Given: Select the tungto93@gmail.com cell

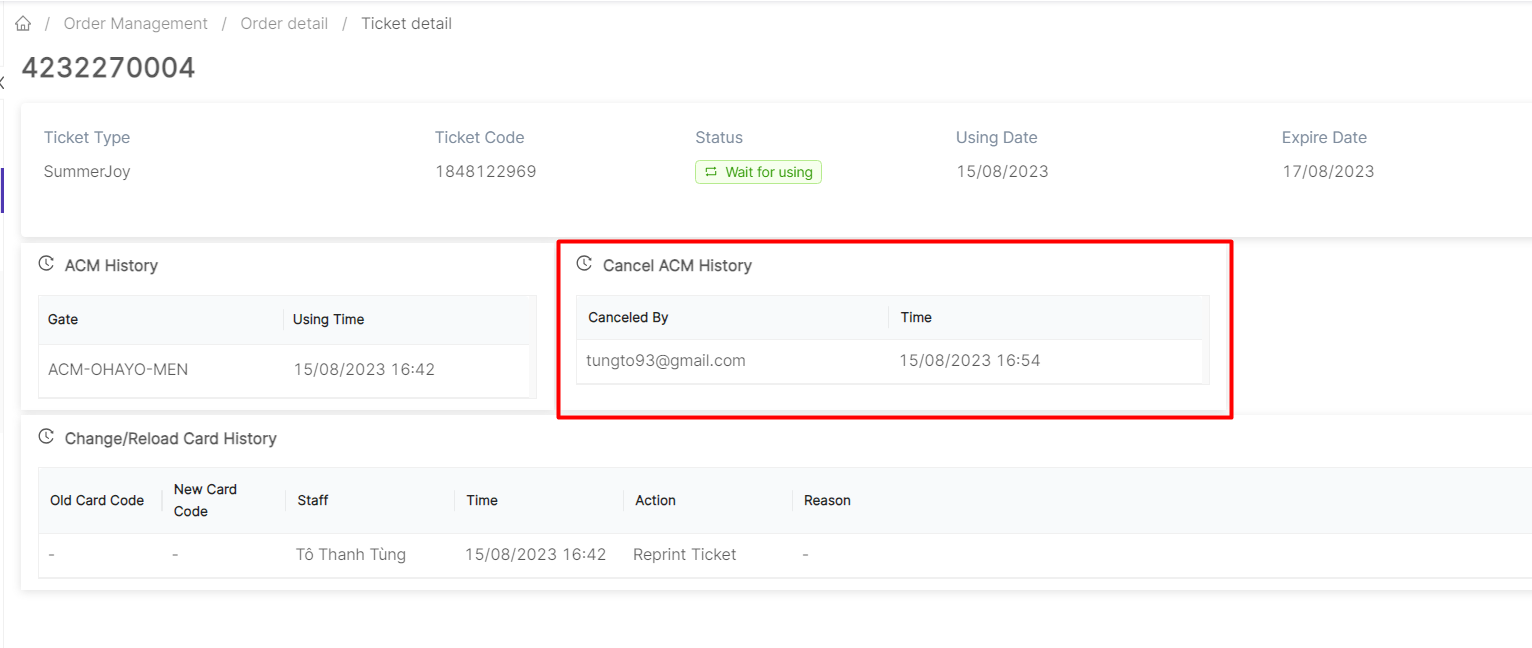Looking at the screenshot, I should coord(665,361).
